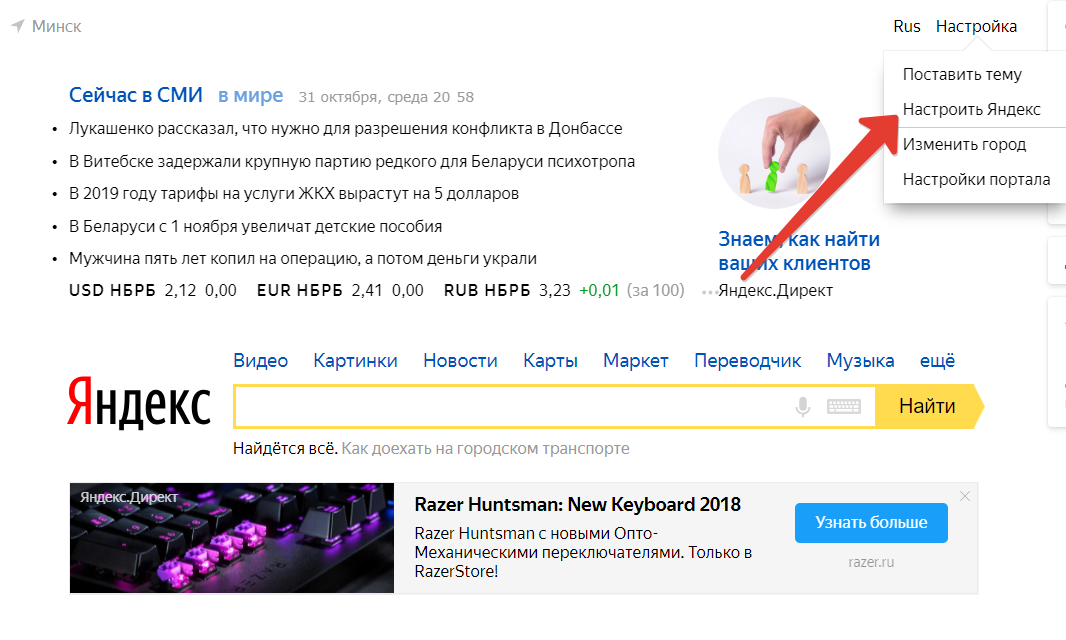Go to Новости service link
Screen dimensions: 1066x640
pyautogui.click(x=460, y=360)
